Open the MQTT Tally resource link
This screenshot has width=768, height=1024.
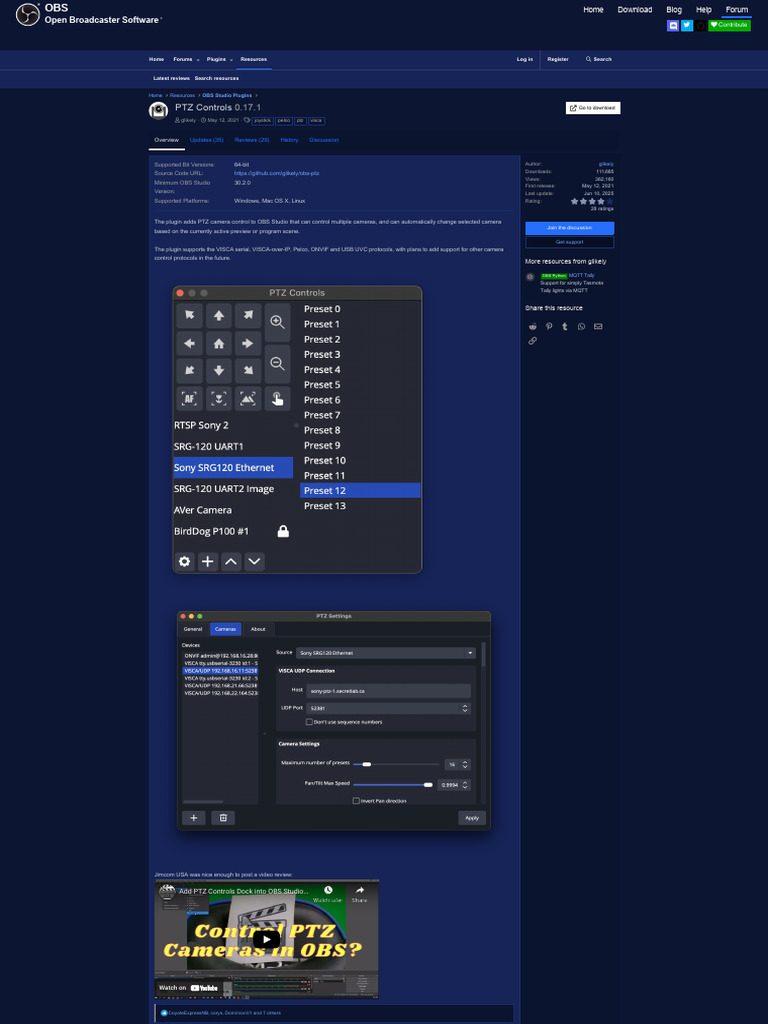pos(581,276)
